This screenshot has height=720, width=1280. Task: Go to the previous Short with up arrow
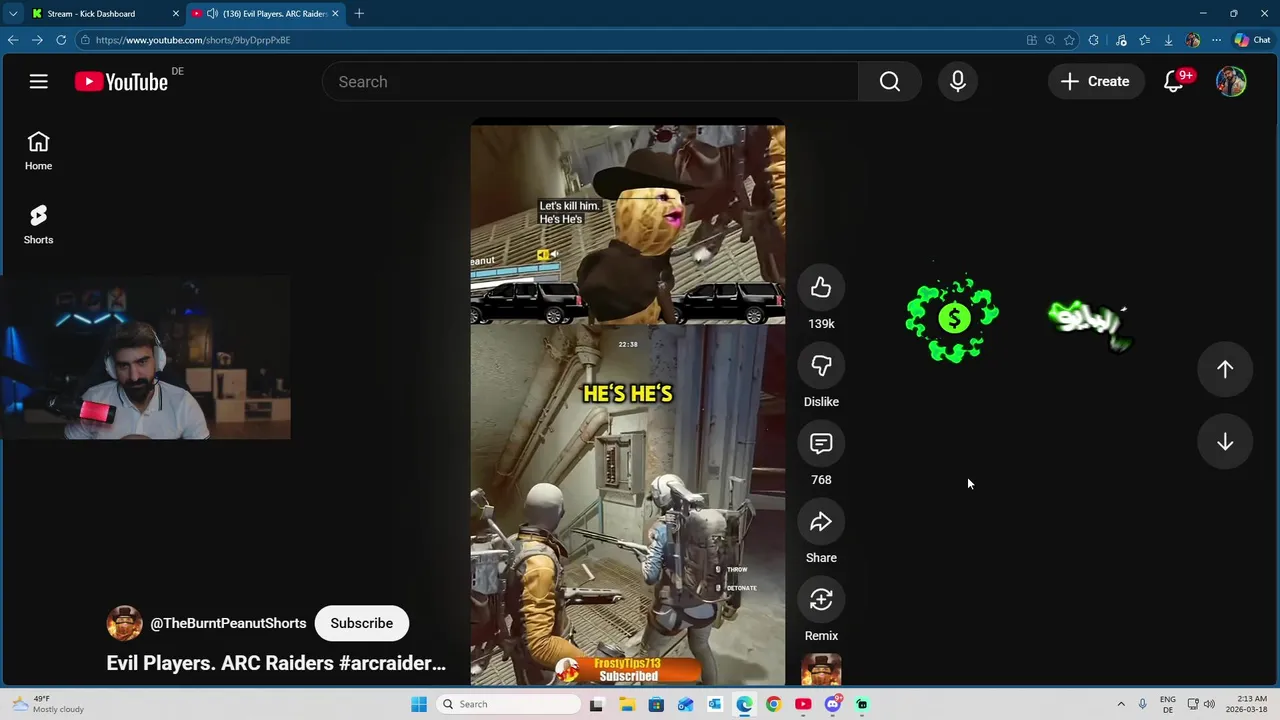[1225, 369]
